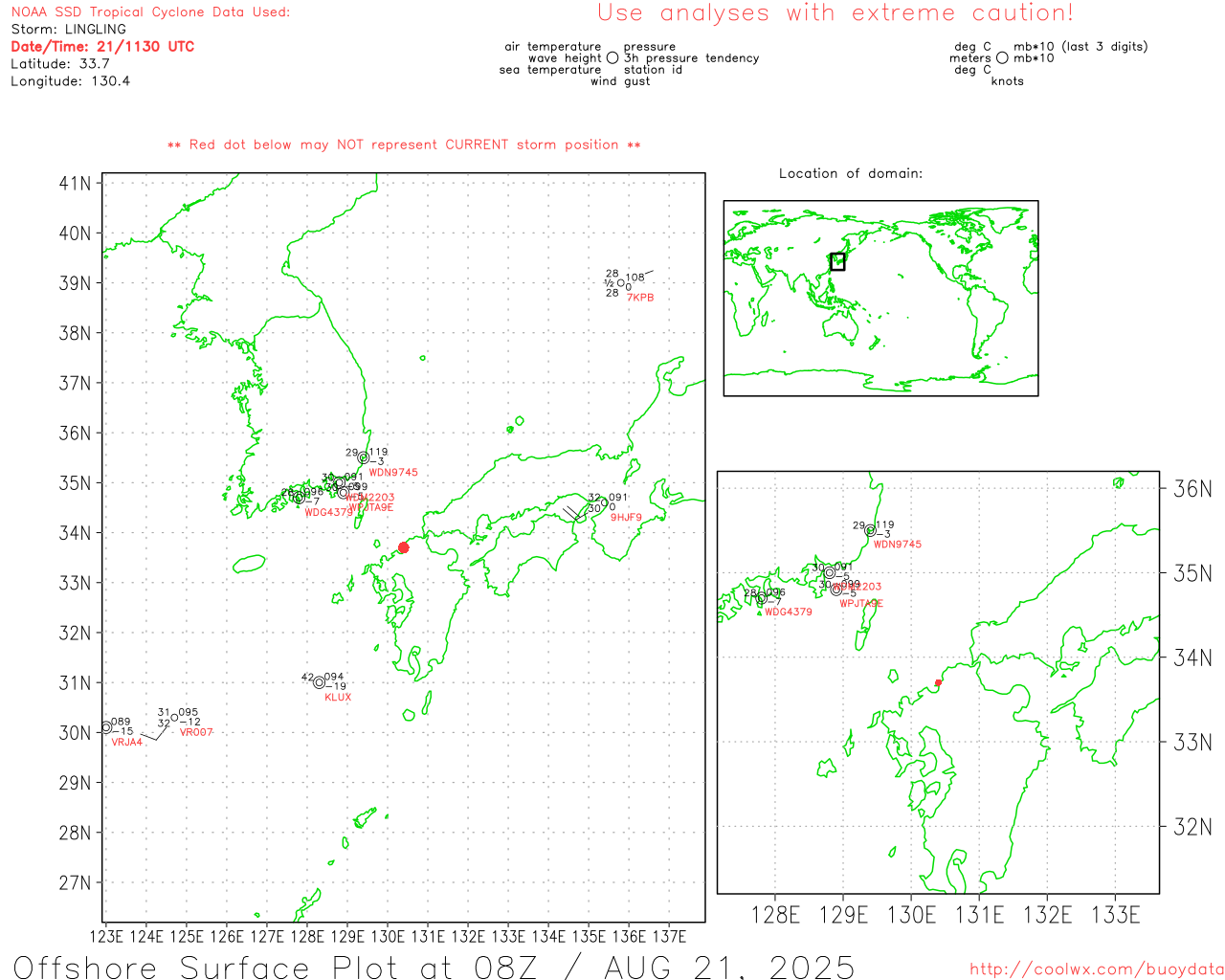The image size is (1225, 980).
Task: Click the red '7KPB' station label
Action: [640, 298]
